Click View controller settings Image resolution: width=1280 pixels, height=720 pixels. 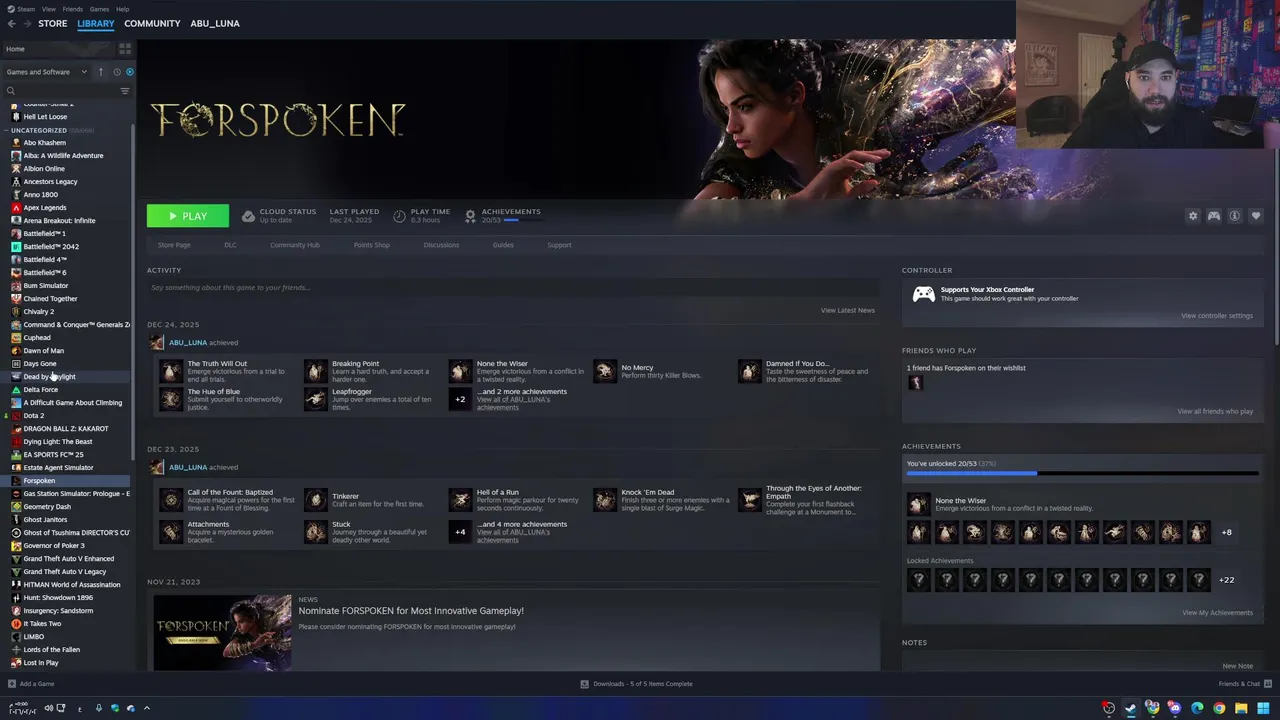[x=1216, y=316]
